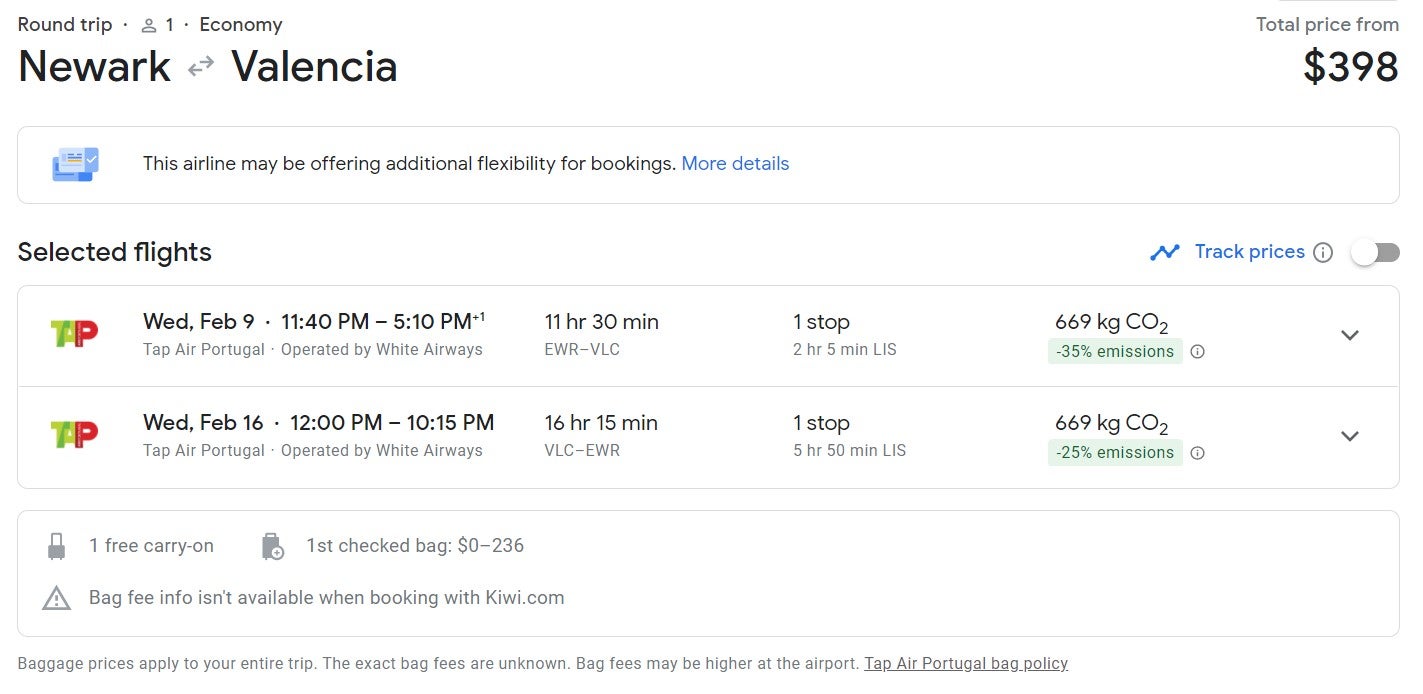Click the info icon beside -25% emissions
This screenshot has width=1423, height=694.
coord(1197,453)
